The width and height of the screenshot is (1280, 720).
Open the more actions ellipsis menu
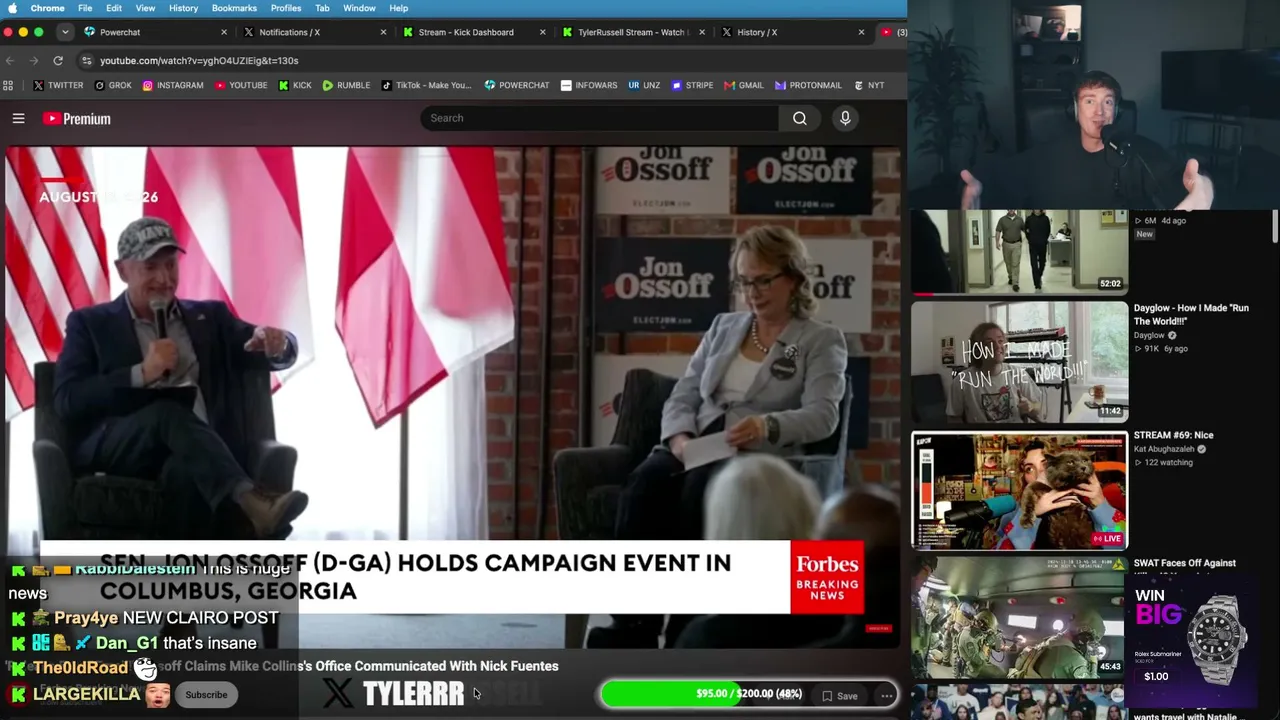click(x=886, y=696)
